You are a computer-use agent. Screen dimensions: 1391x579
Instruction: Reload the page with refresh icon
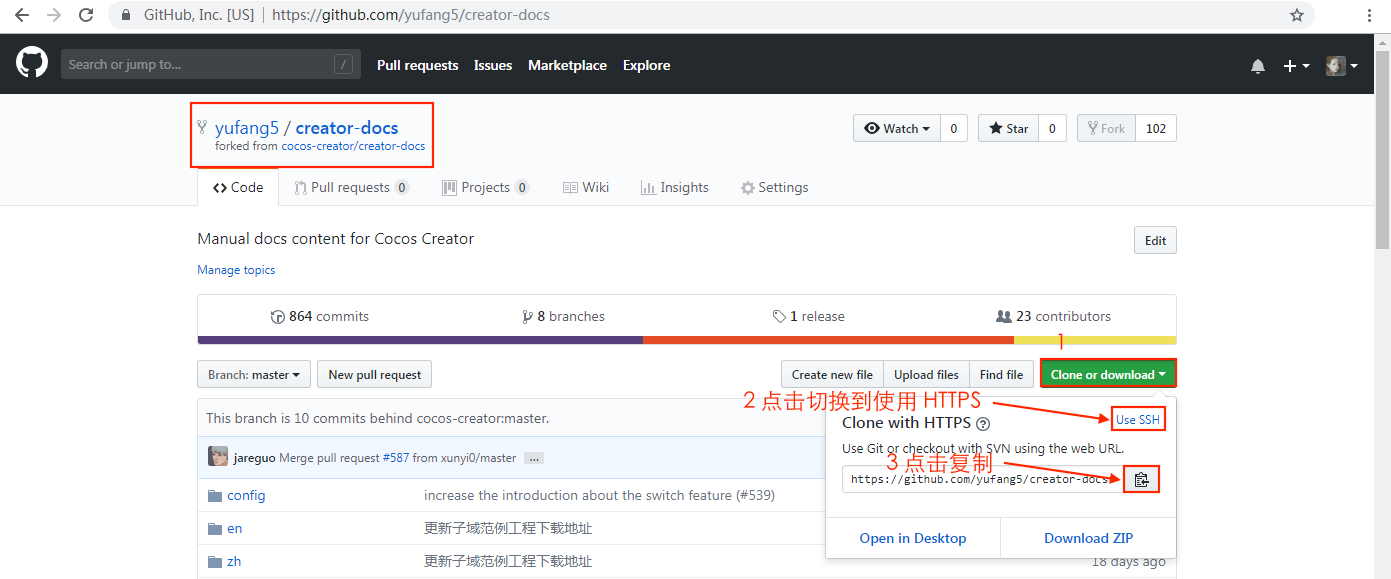87,15
